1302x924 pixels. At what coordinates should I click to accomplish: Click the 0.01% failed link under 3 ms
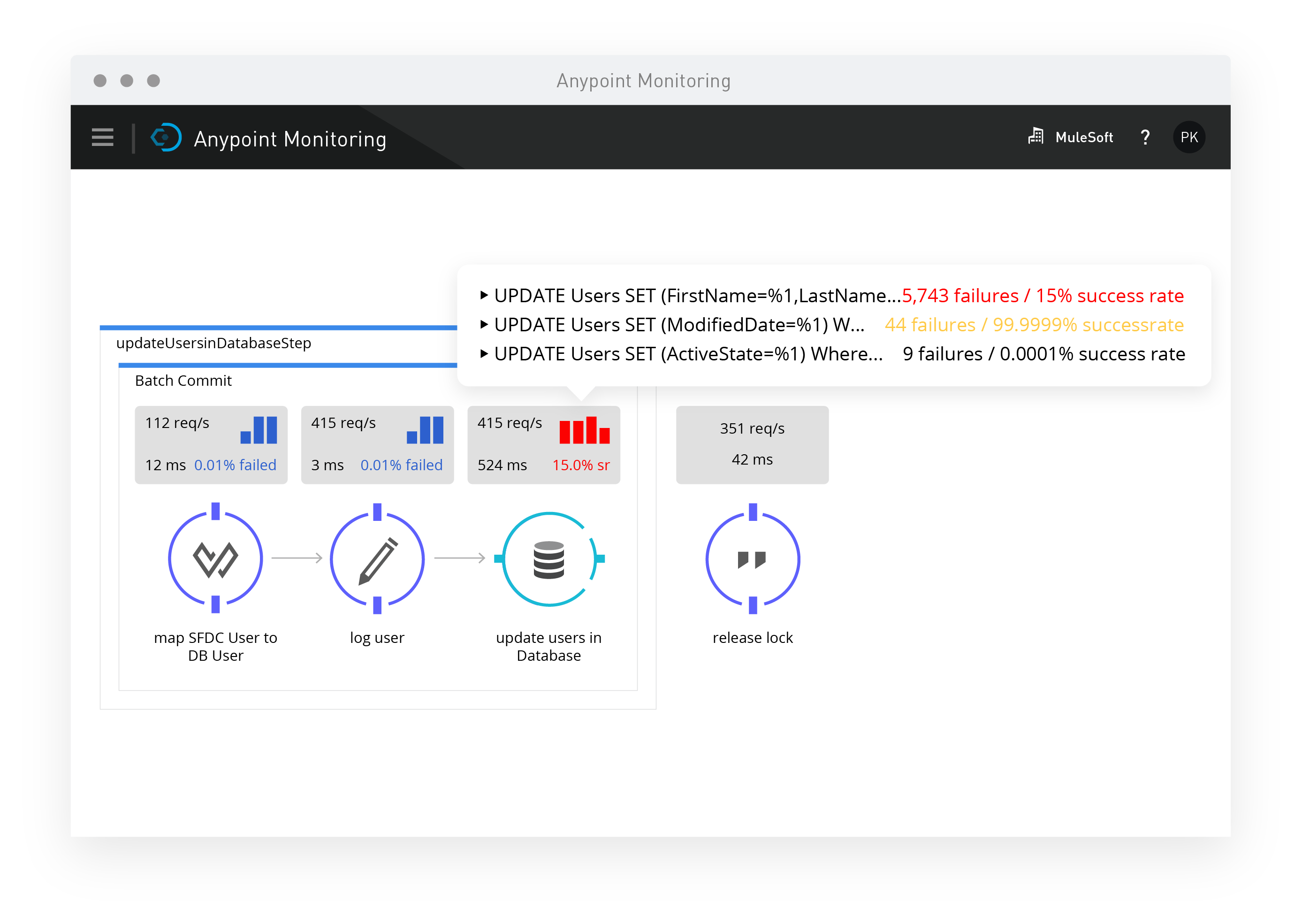[402, 465]
